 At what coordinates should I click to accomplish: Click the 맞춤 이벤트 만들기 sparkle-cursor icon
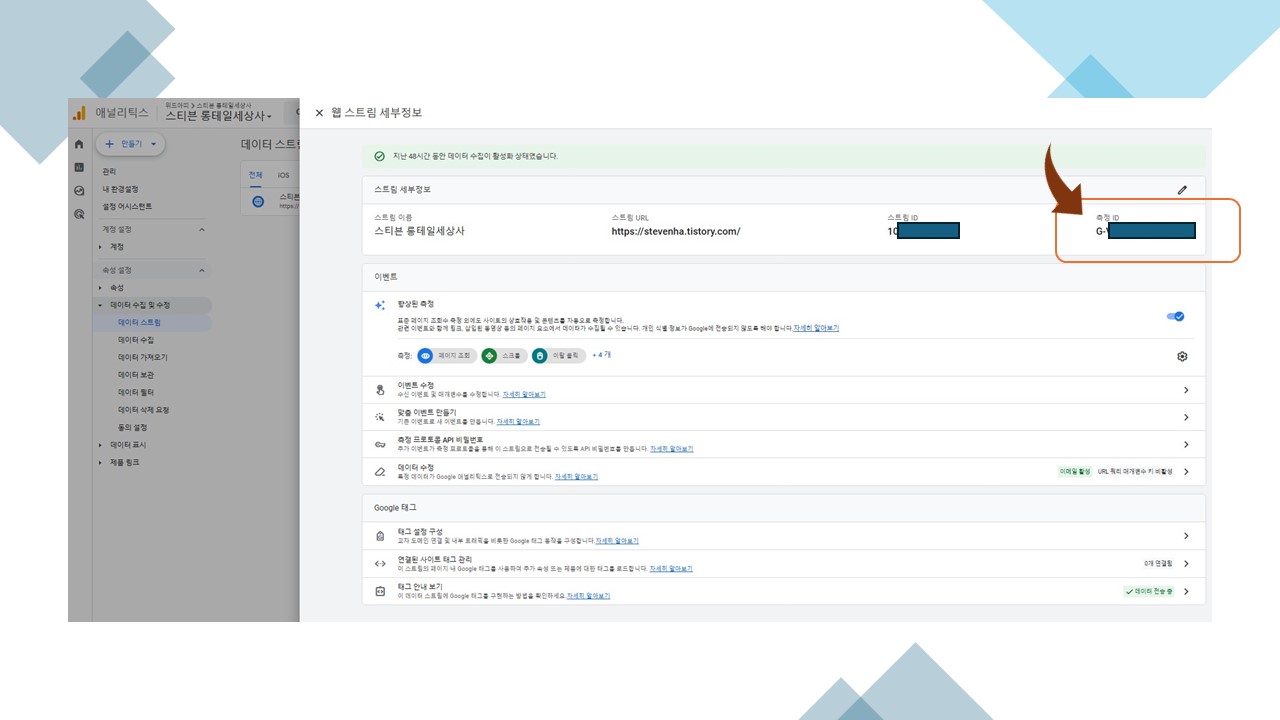tap(380, 417)
